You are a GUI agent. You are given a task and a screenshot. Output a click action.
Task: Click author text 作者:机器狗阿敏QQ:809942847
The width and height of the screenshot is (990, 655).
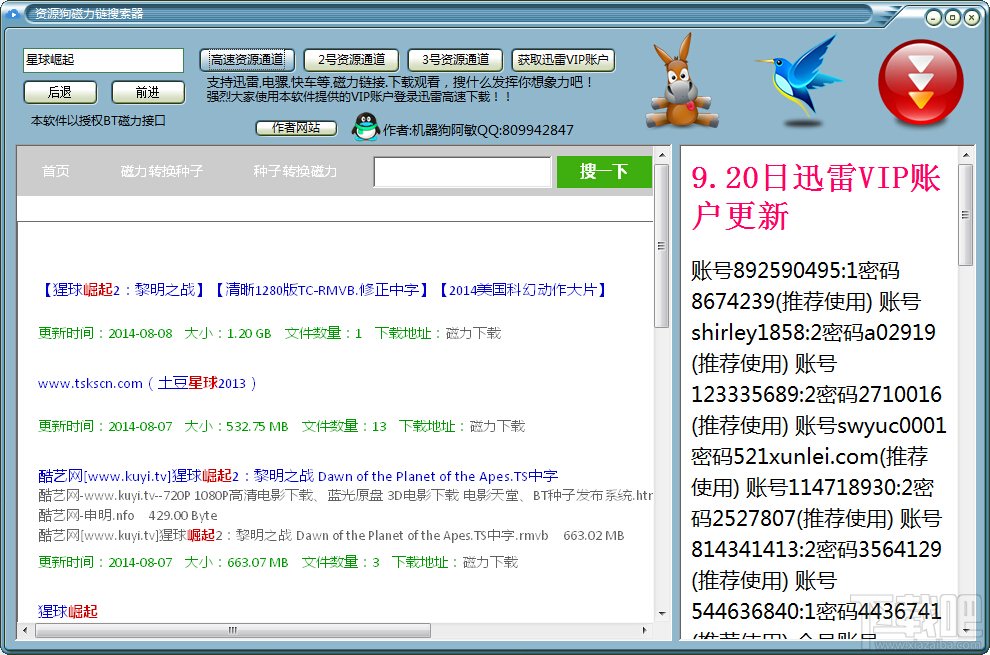pos(479,130)
